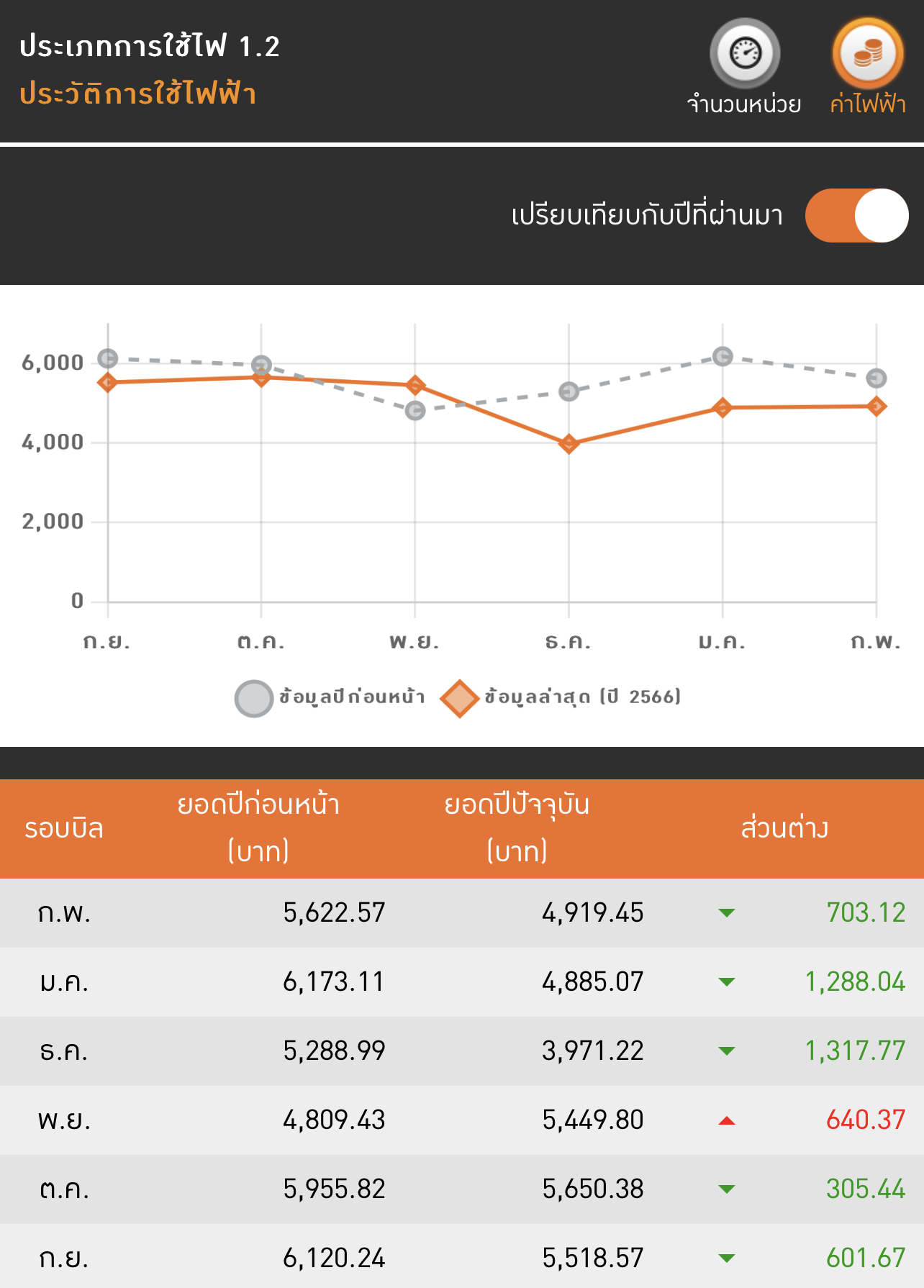Click green down arrow in ก.พ. row
The height and width of the screenshot is (1288, 924).
point(727,913)
